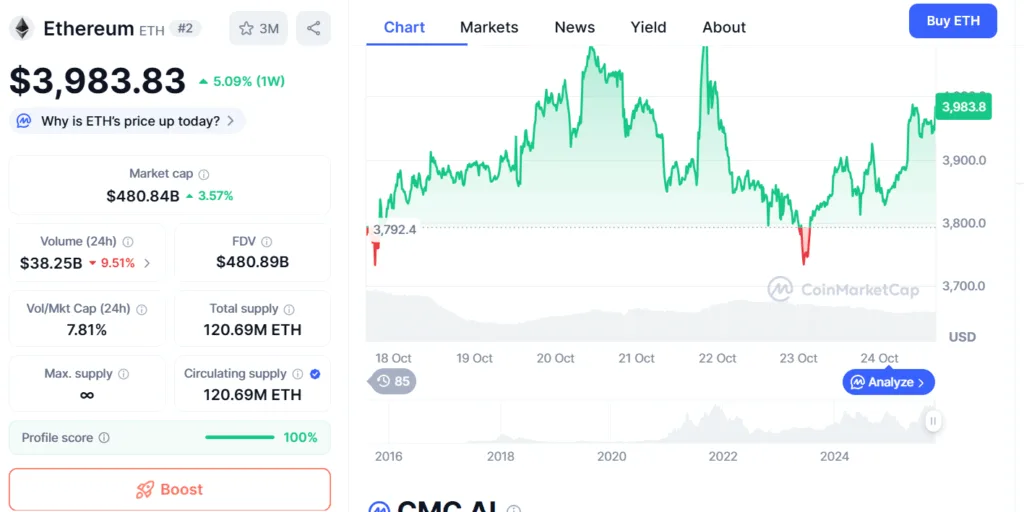The height and width of the screenshot is (512, 1024).
Task: Open 'Why is ETH's price up today?'
Action: [x=127, y=121]
